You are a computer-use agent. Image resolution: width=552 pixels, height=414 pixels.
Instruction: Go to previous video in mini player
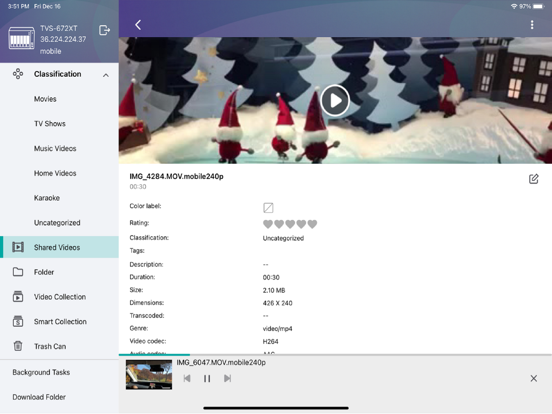(187, 378)
